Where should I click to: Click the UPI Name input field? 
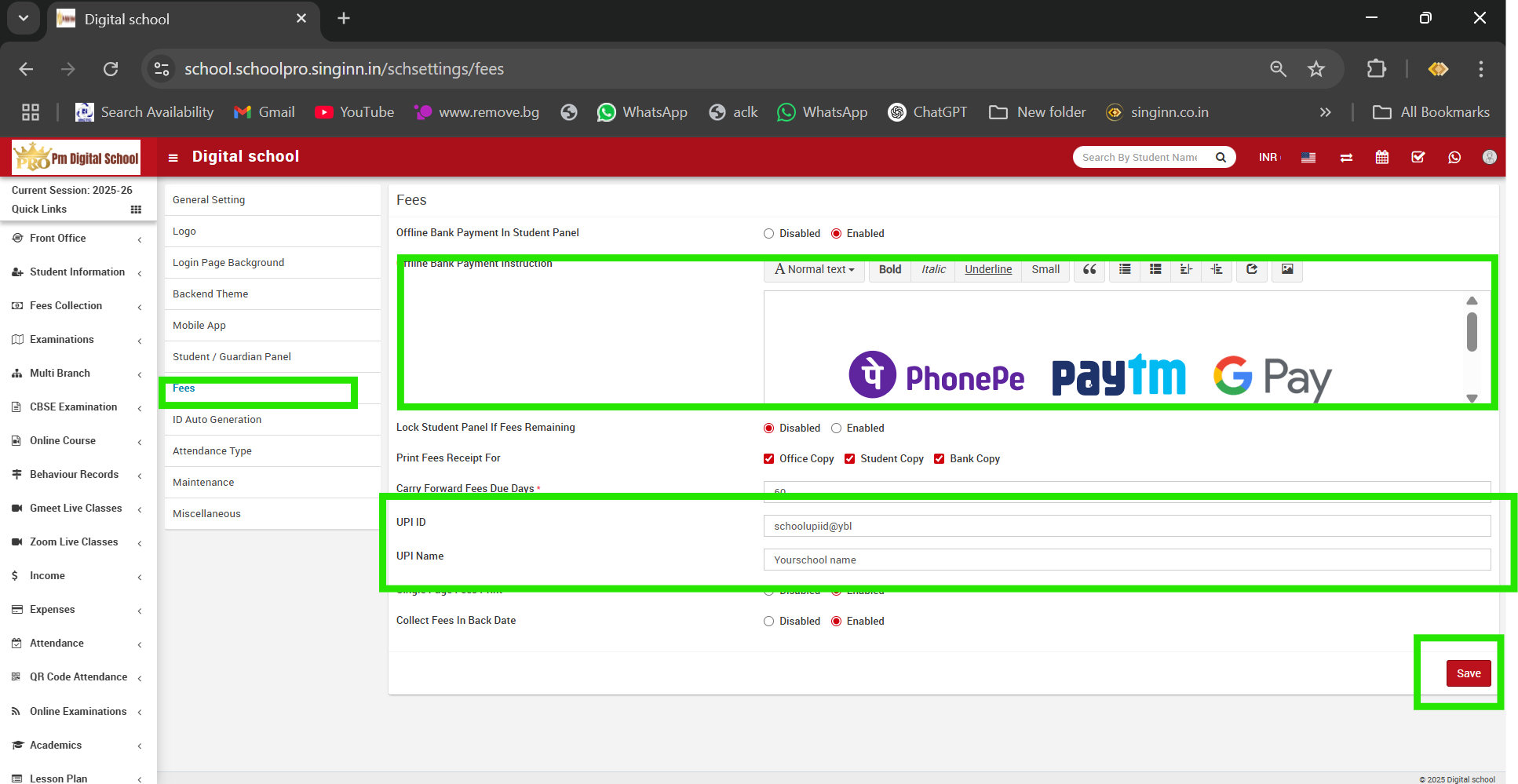point(1127,560)
